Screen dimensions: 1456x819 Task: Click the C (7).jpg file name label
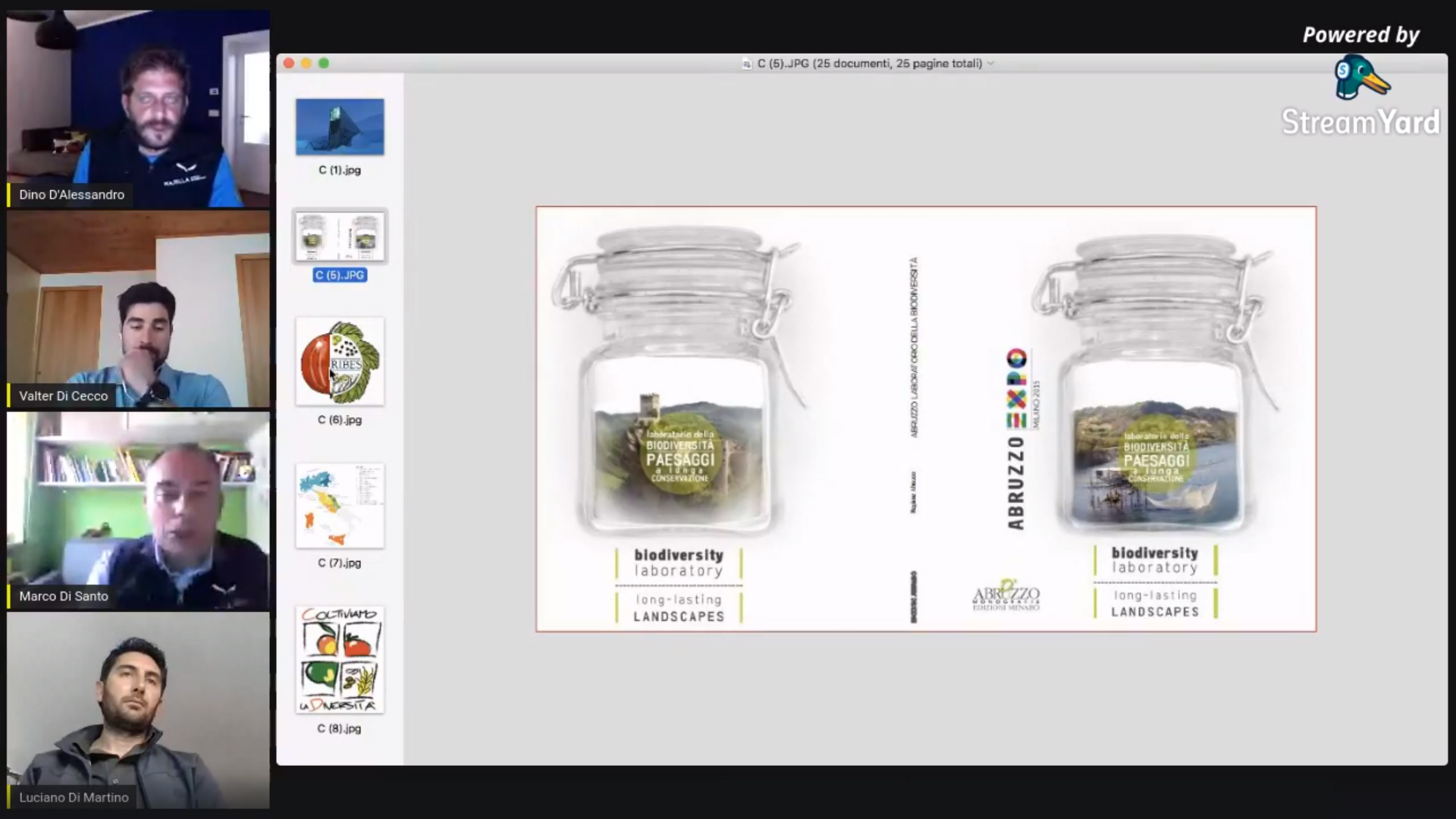point(340,563)
